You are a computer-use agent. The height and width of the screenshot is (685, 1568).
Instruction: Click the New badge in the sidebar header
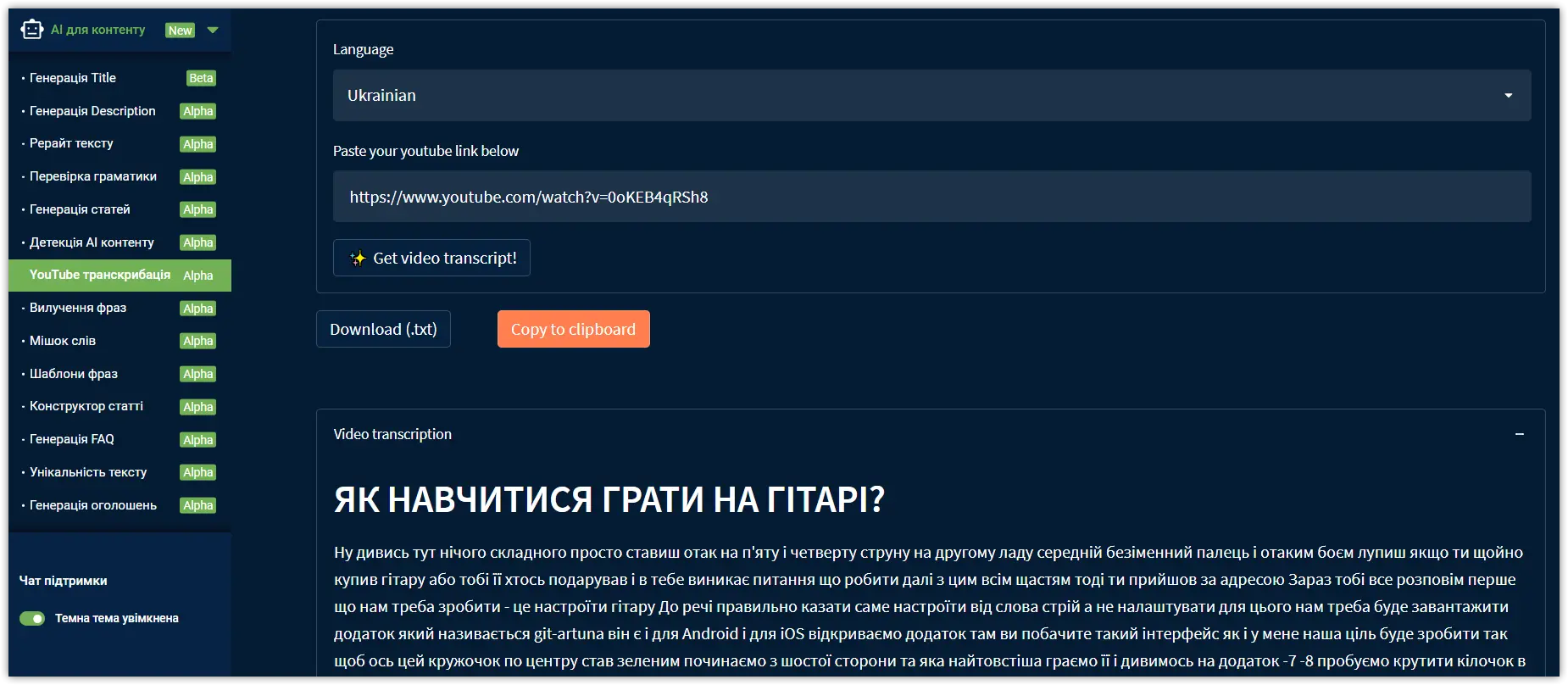[x=181, y=31]
